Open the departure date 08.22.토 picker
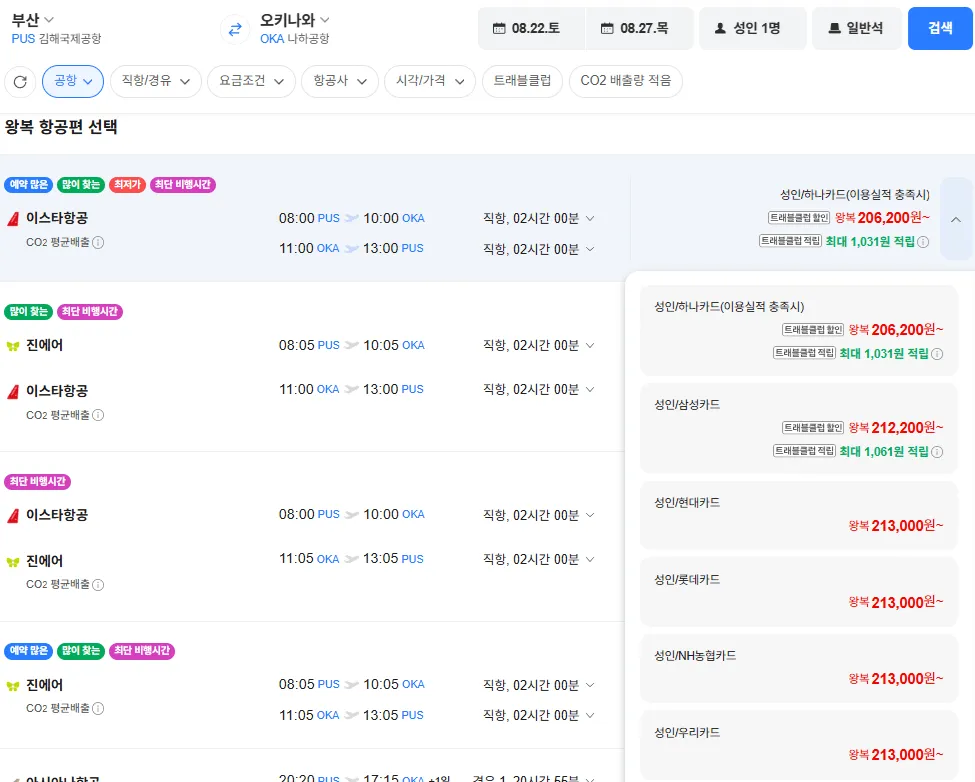The height and width of the screenshot is (782, 975). 531,28
